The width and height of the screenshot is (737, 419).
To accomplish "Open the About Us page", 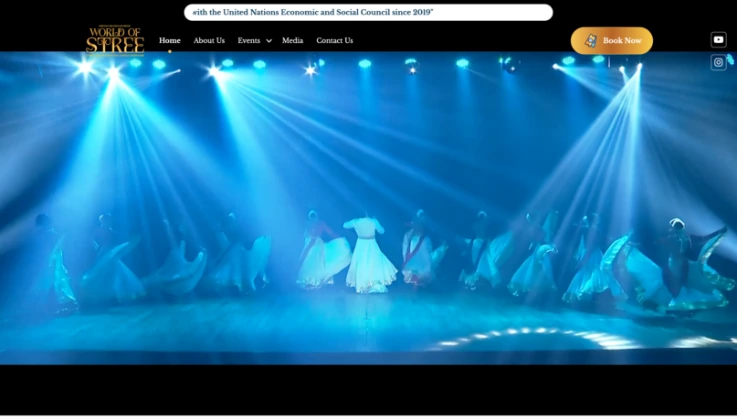I will [x=209, y=40].
